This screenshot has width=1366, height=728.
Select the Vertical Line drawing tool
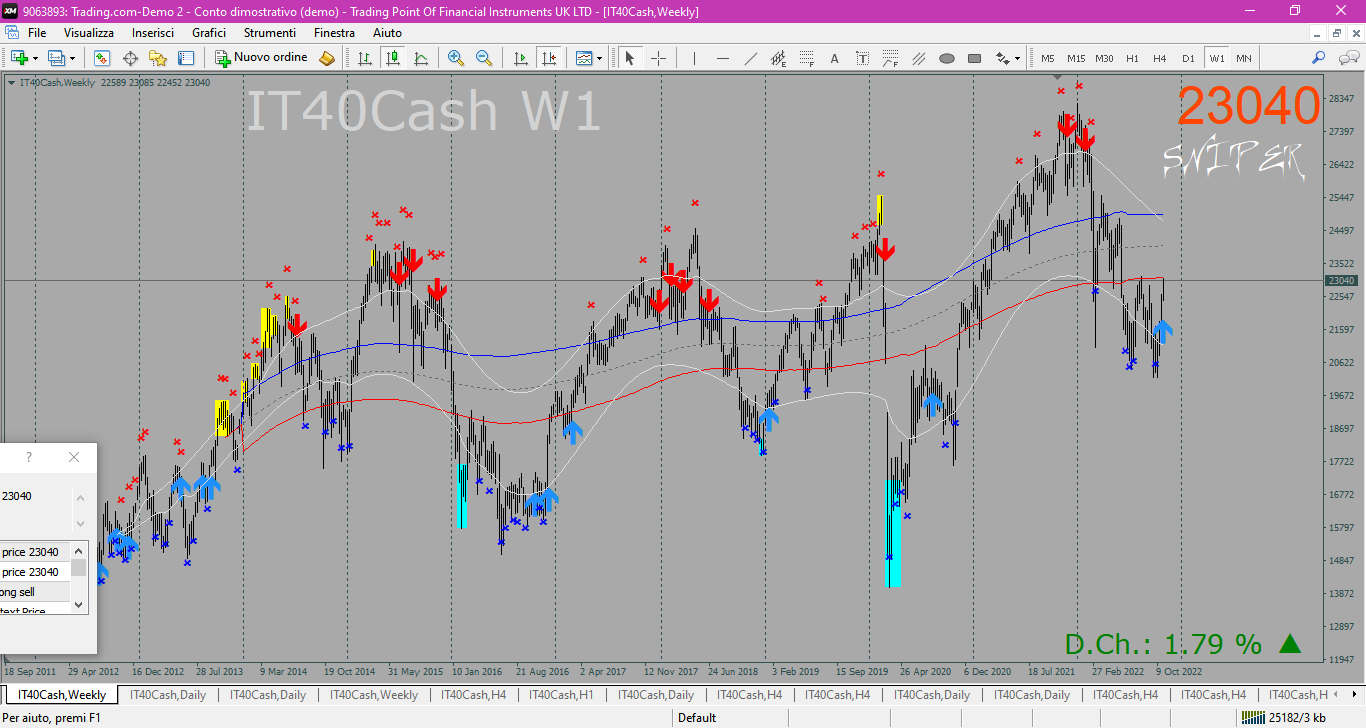(694, 58)
